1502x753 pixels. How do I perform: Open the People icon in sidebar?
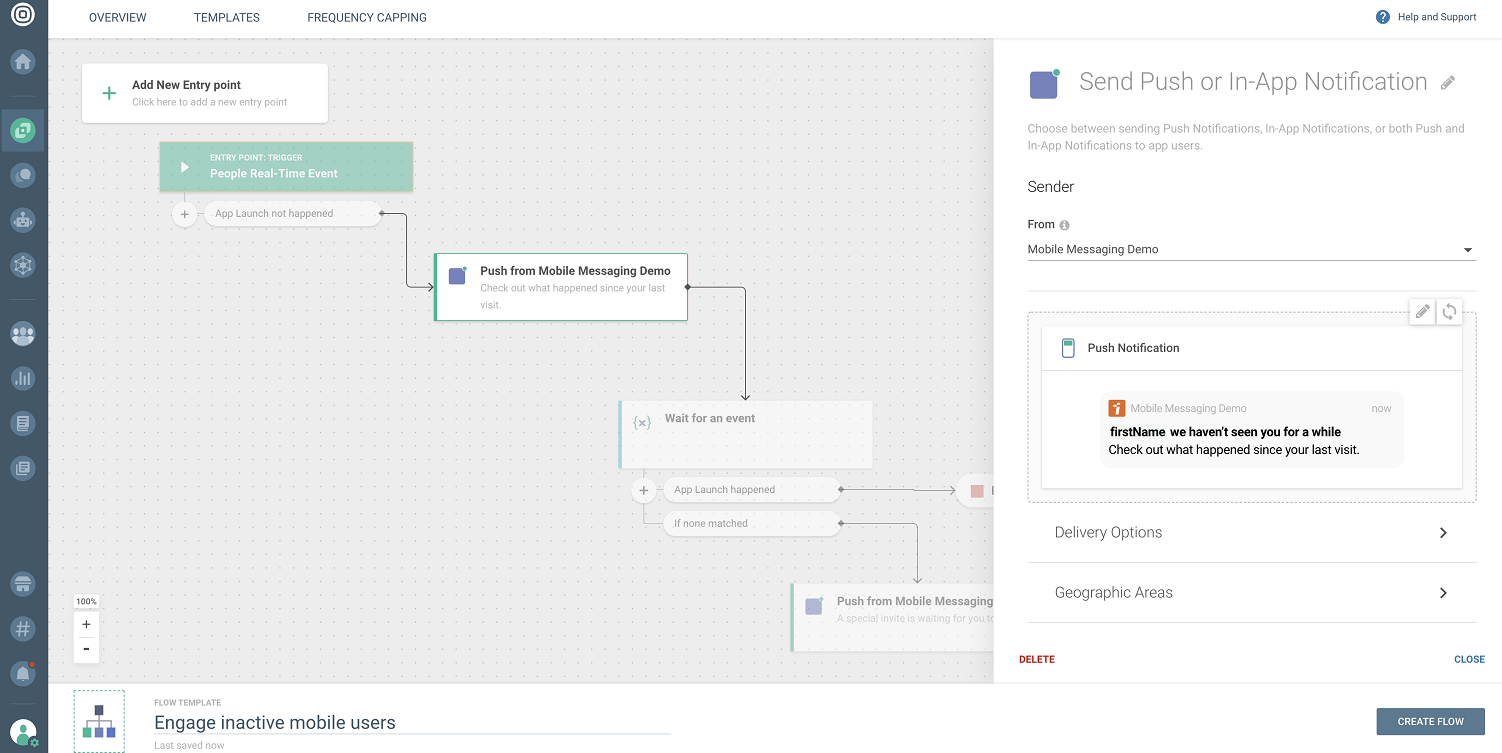[23, 334]
